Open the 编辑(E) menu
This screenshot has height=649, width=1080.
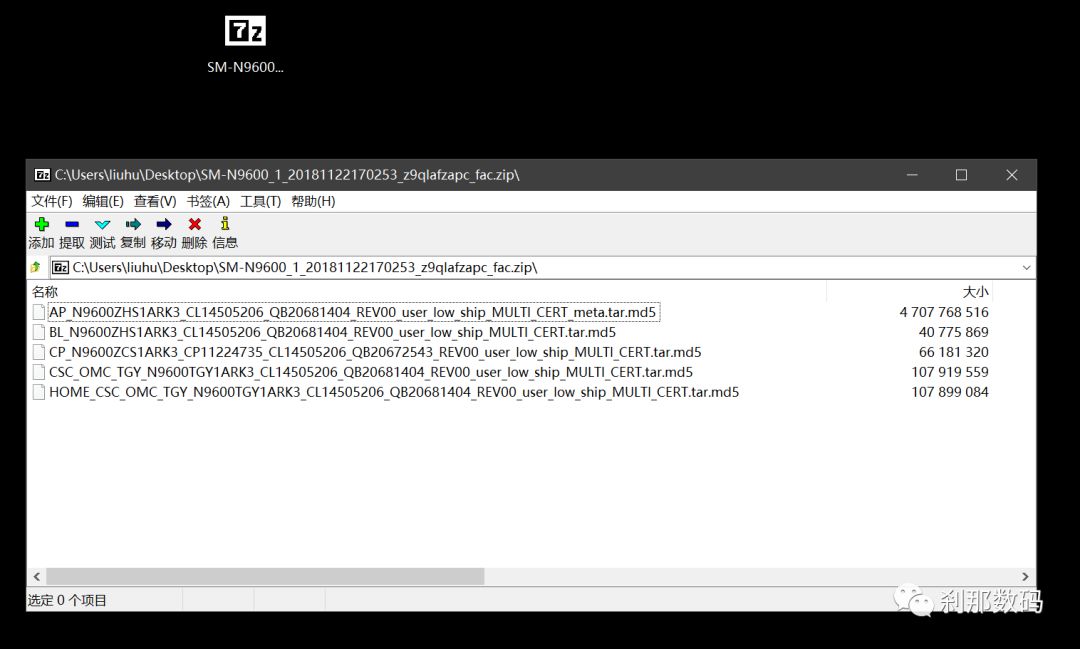[103, 201]
